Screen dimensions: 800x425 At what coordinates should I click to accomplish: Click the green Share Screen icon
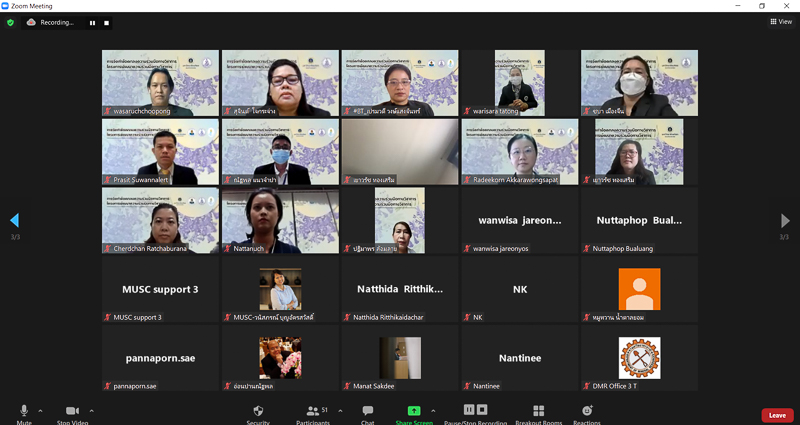[x=414, y=411]
